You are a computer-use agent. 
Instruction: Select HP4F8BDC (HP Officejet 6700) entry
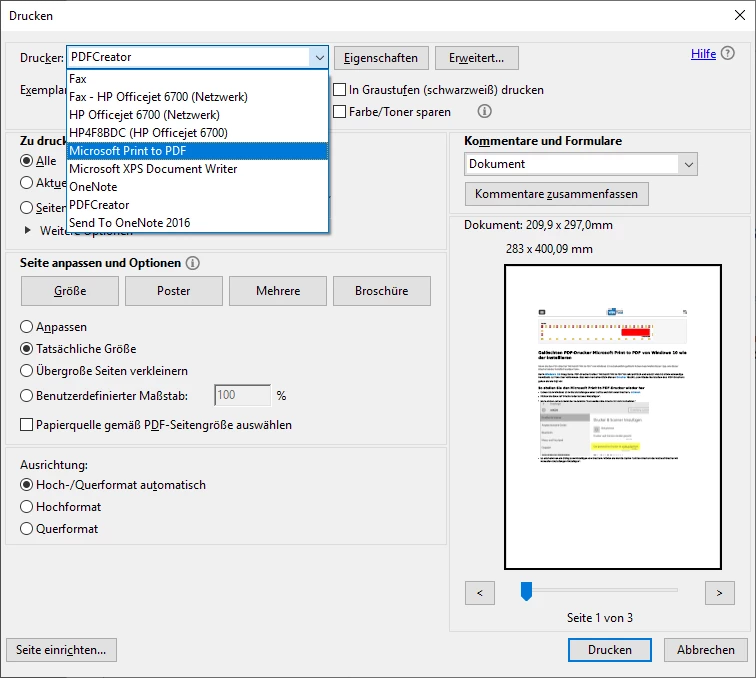tap(198, 133)
